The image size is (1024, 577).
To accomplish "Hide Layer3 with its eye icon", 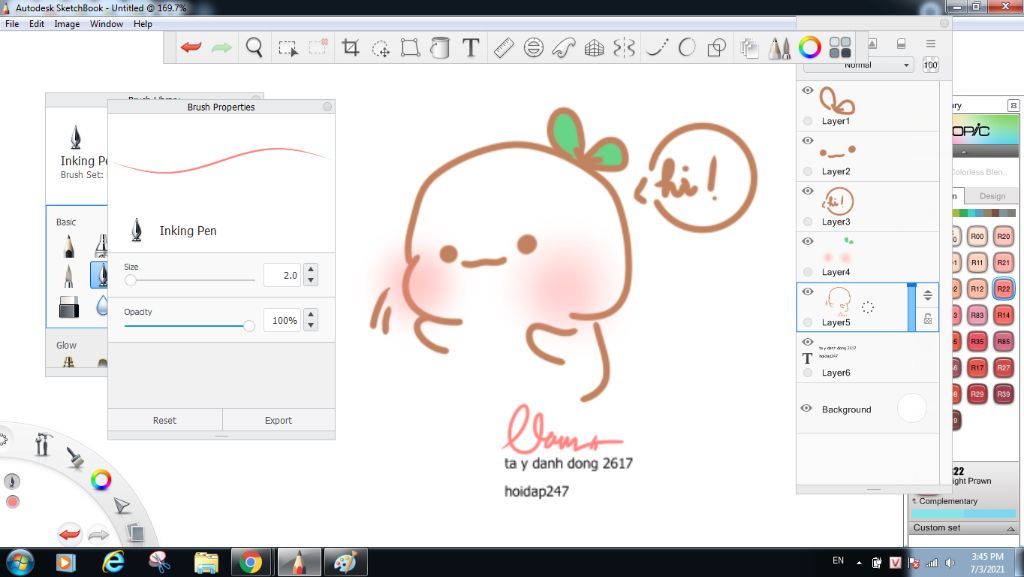I will coord(808,191).
